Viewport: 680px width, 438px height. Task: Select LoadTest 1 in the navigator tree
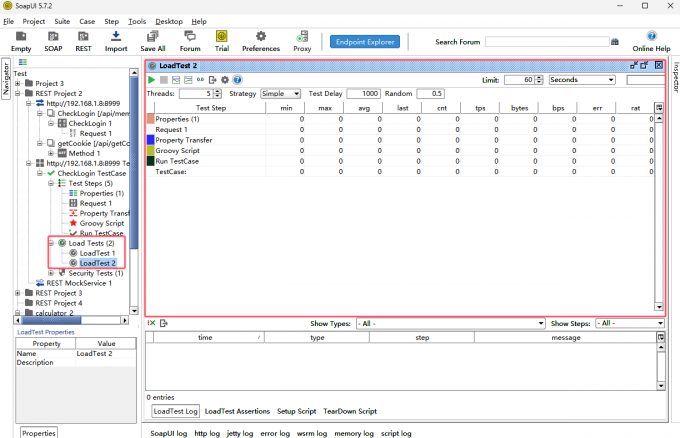[x=98, y=253]
